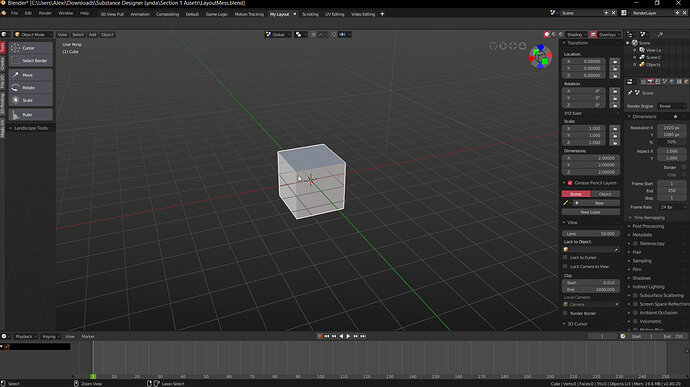Open the Frame Rate dropdown
The width and height of the screenshot is (690, 387).
click(x=672, y=207)
